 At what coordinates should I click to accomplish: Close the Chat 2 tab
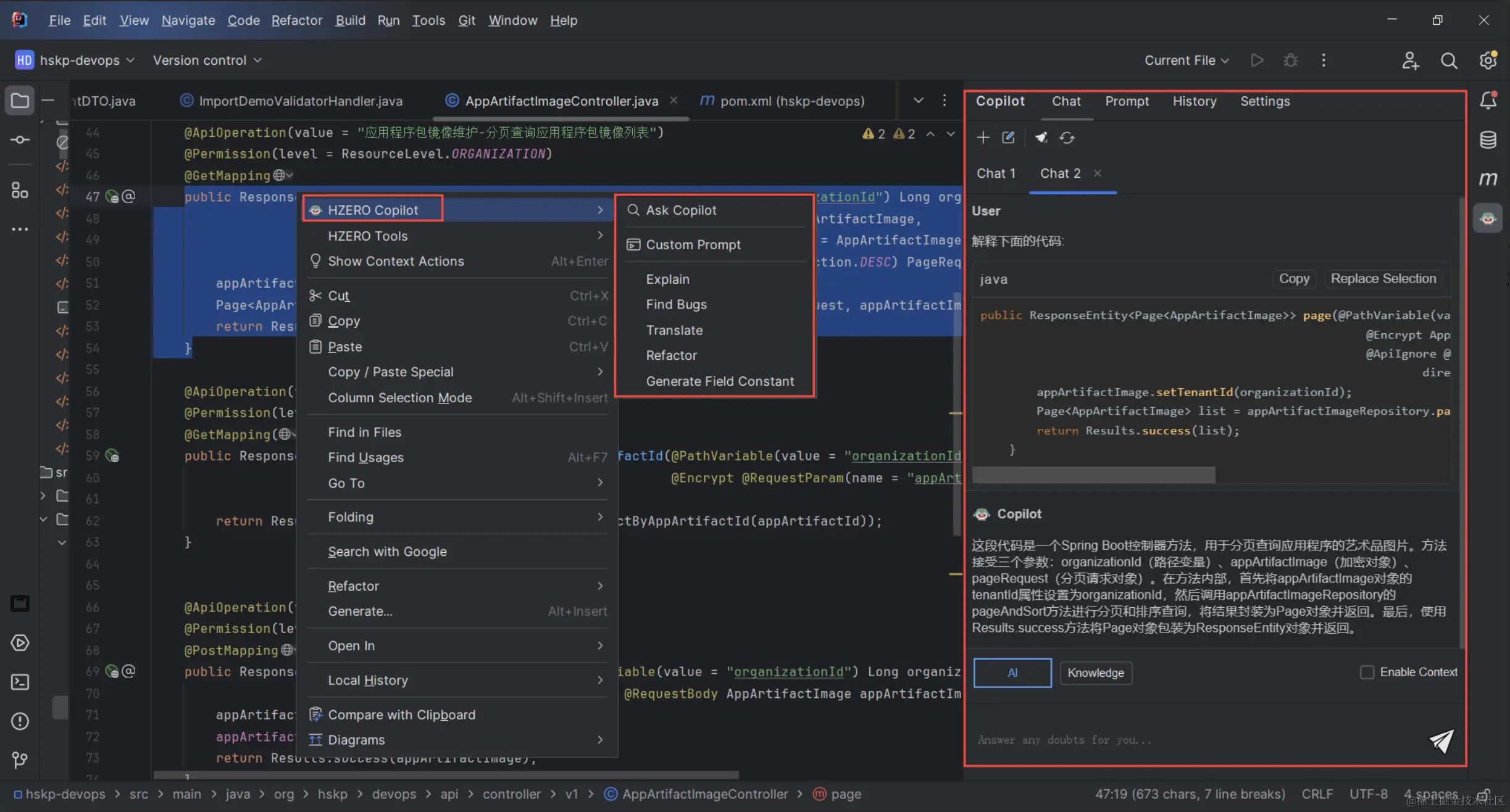point(1097,173)
